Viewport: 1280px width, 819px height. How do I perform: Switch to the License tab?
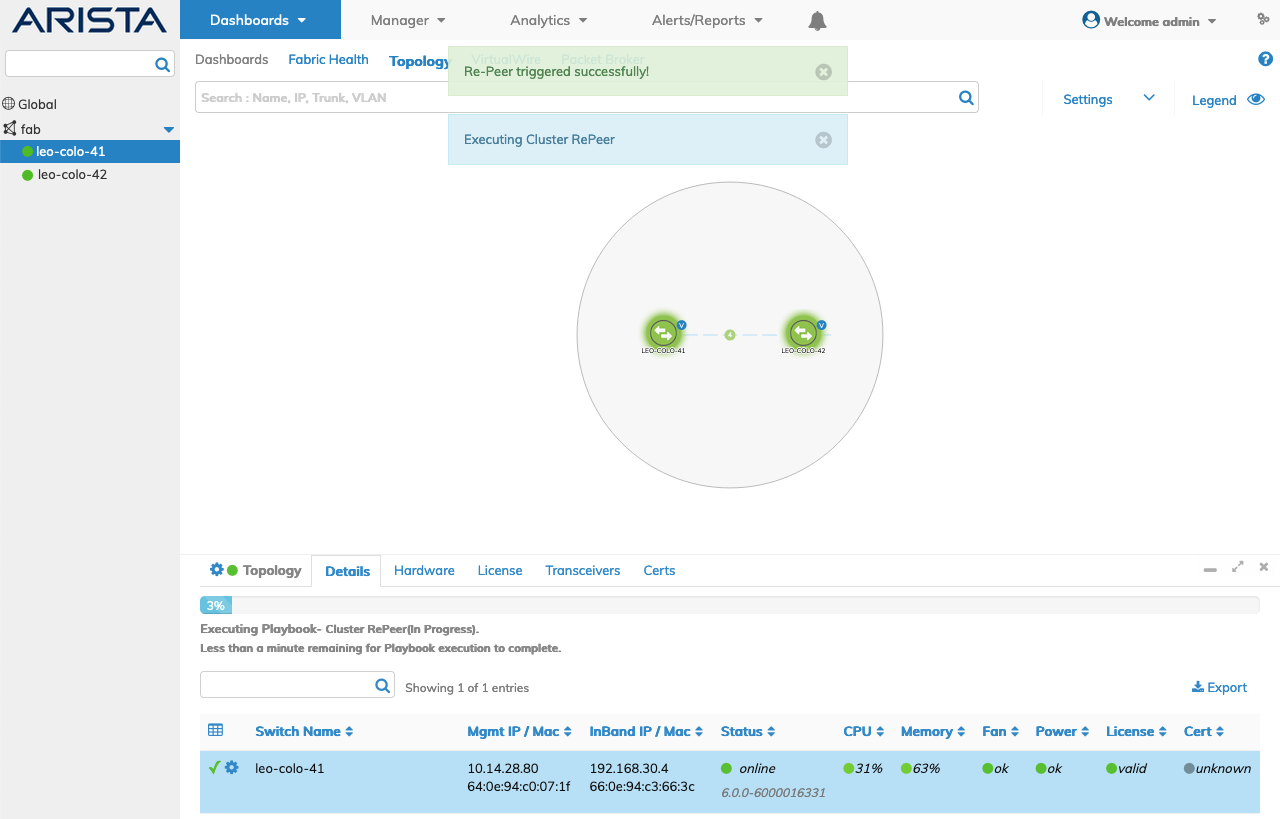pyautogui.click(x=500, y=570)
